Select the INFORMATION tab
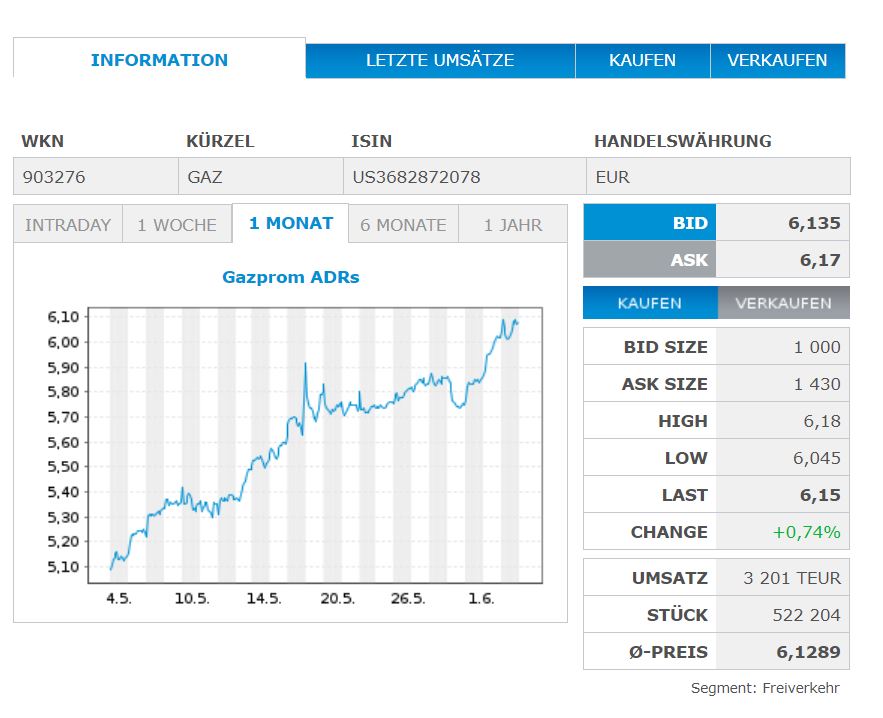The image size is (883, 718). [157, 60]
